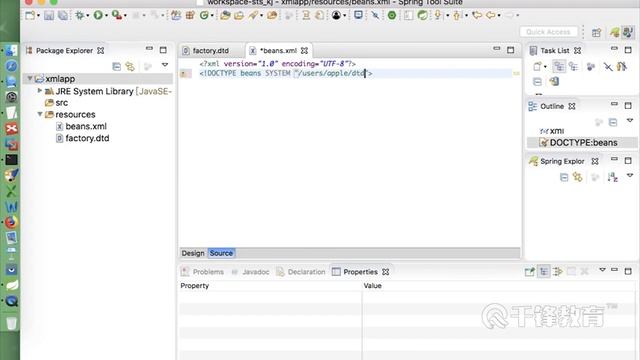Screen dimensions: 640x360
Task: Click the Pin to Selection icon in Properties
Action: (x=530, y=272)
